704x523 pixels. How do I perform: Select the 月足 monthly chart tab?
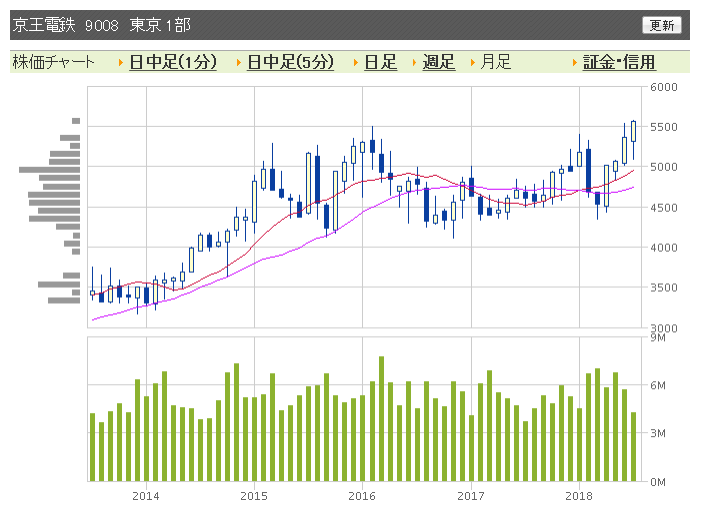coord(496,62)
